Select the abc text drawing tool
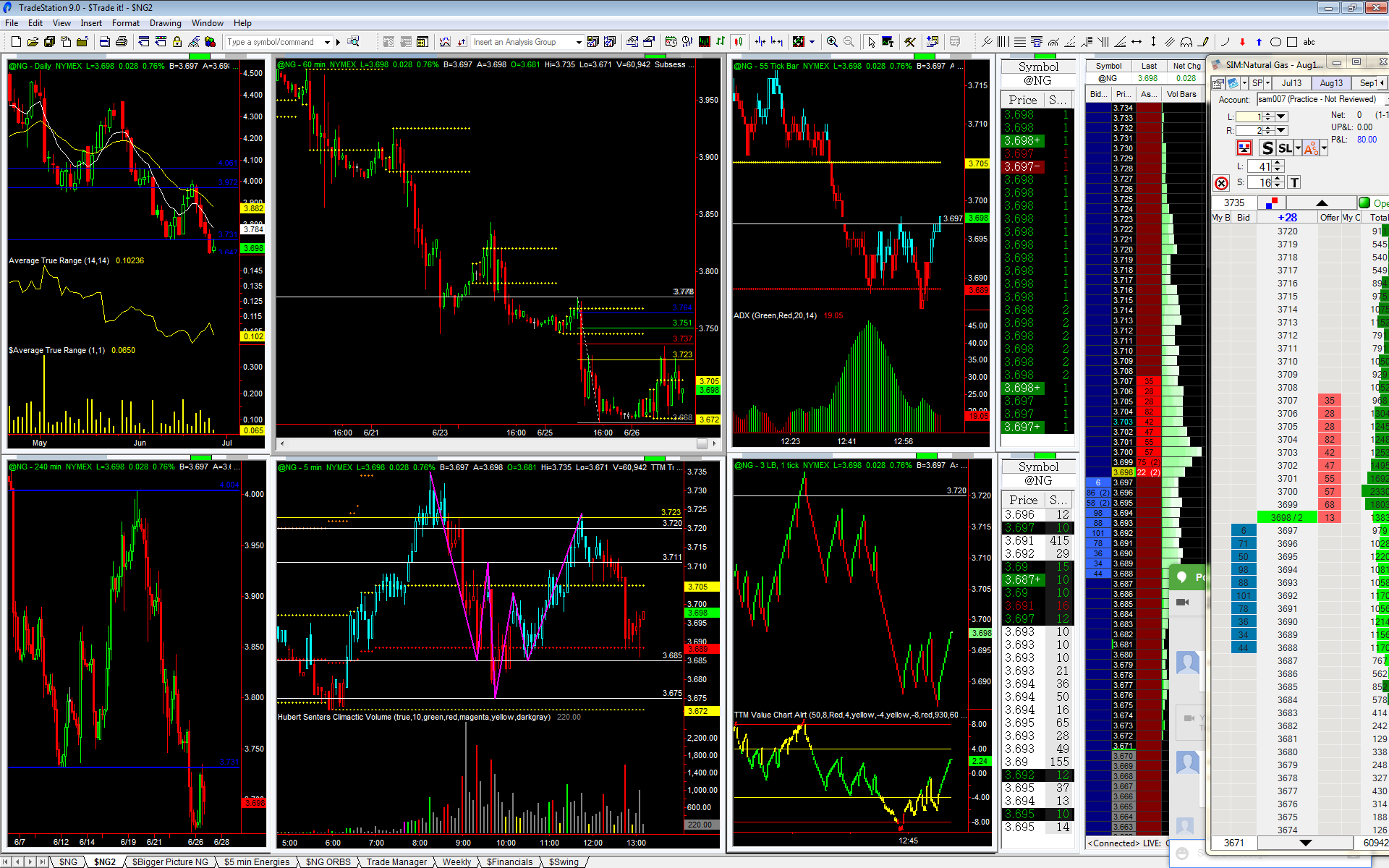1389x868 pixels. [x=1309, y=42]
